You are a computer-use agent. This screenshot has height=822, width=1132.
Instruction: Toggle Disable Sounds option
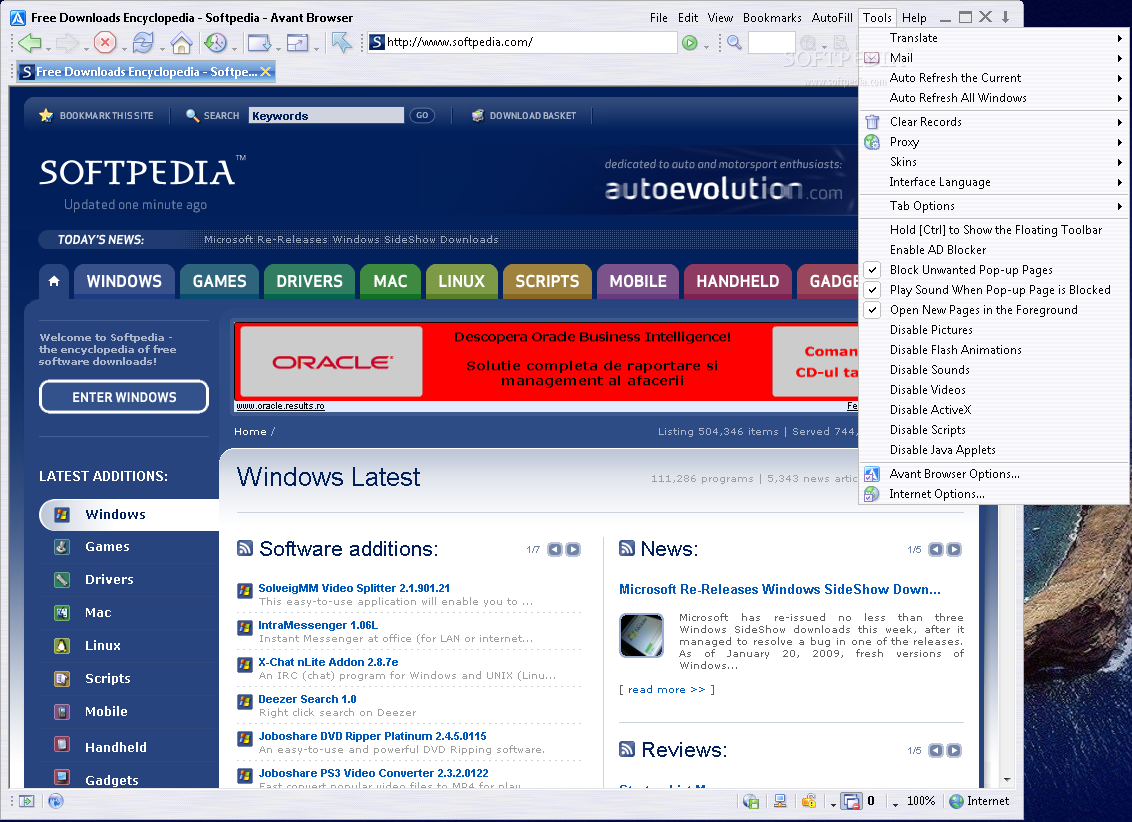coord(993,370)
